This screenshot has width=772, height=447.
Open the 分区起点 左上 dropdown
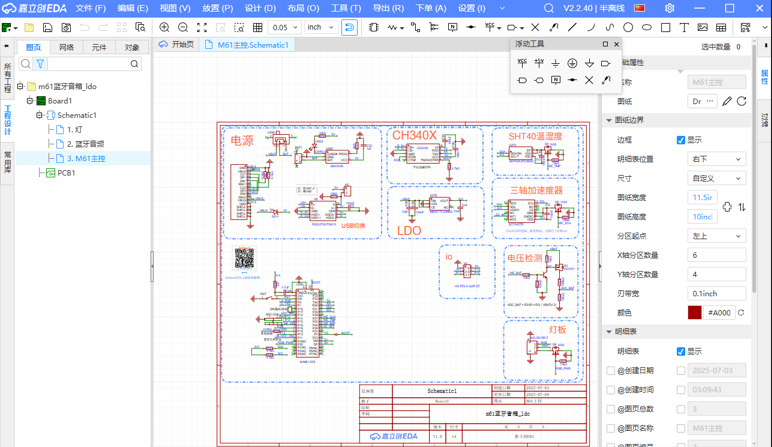coord(716,236)
